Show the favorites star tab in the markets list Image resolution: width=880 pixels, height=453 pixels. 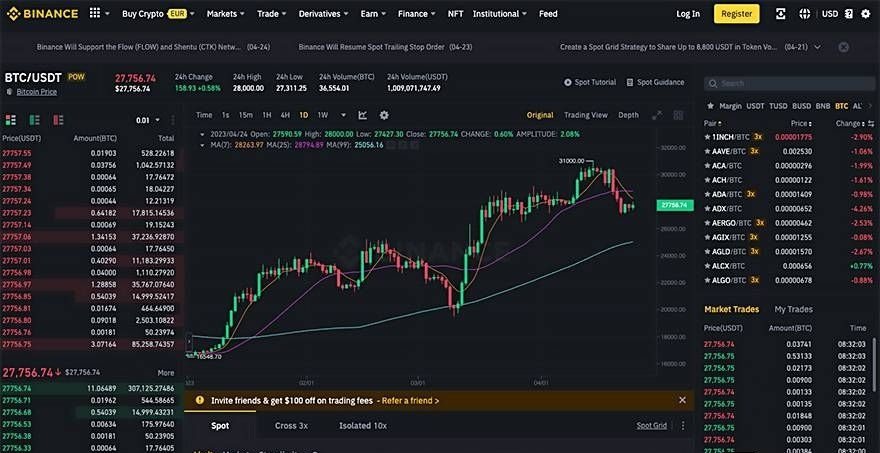point(710,106)
